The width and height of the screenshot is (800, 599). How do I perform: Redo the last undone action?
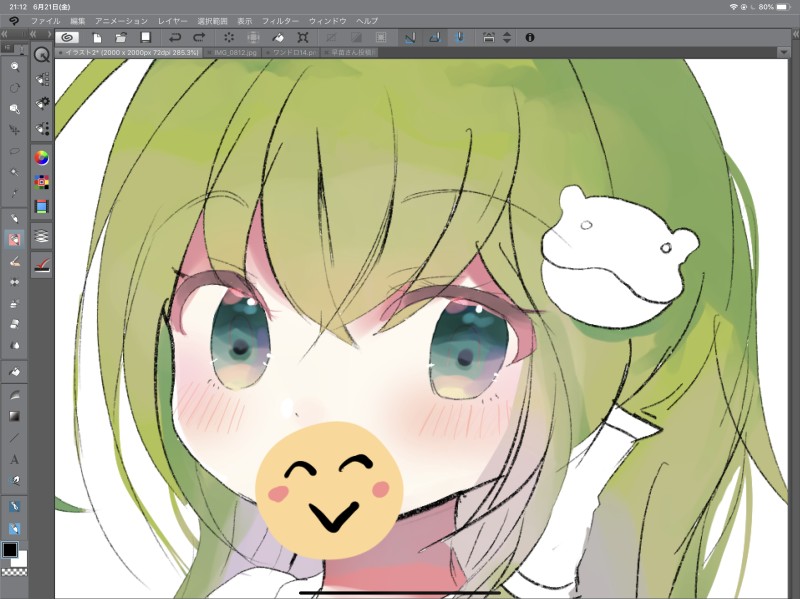[199, 37]
